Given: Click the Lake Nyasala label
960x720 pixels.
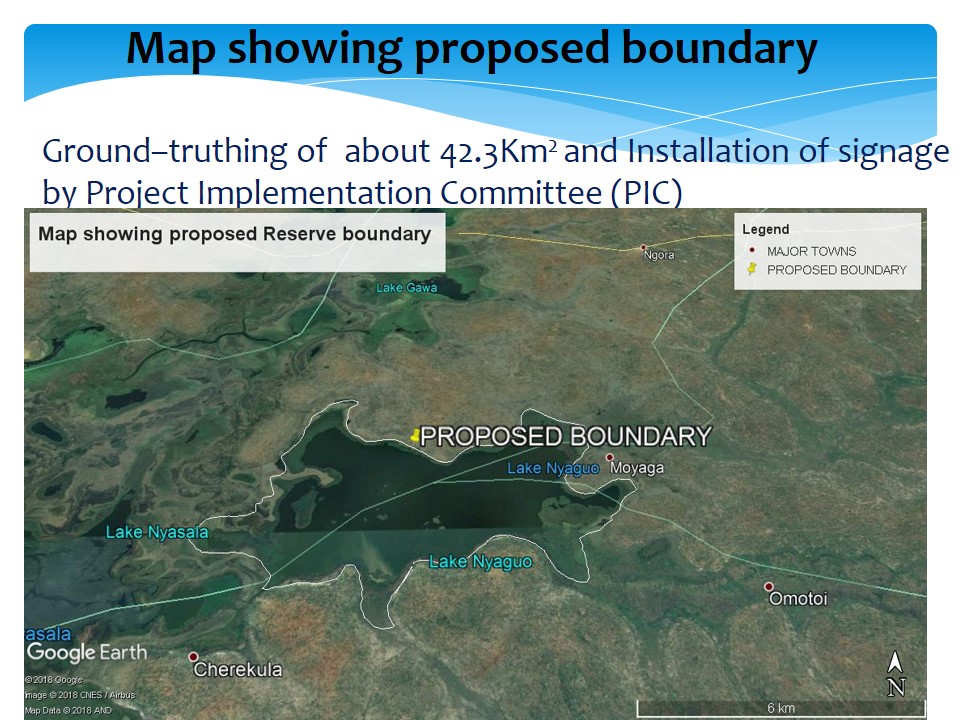Looking at the screenshot, I should [157, 532].
